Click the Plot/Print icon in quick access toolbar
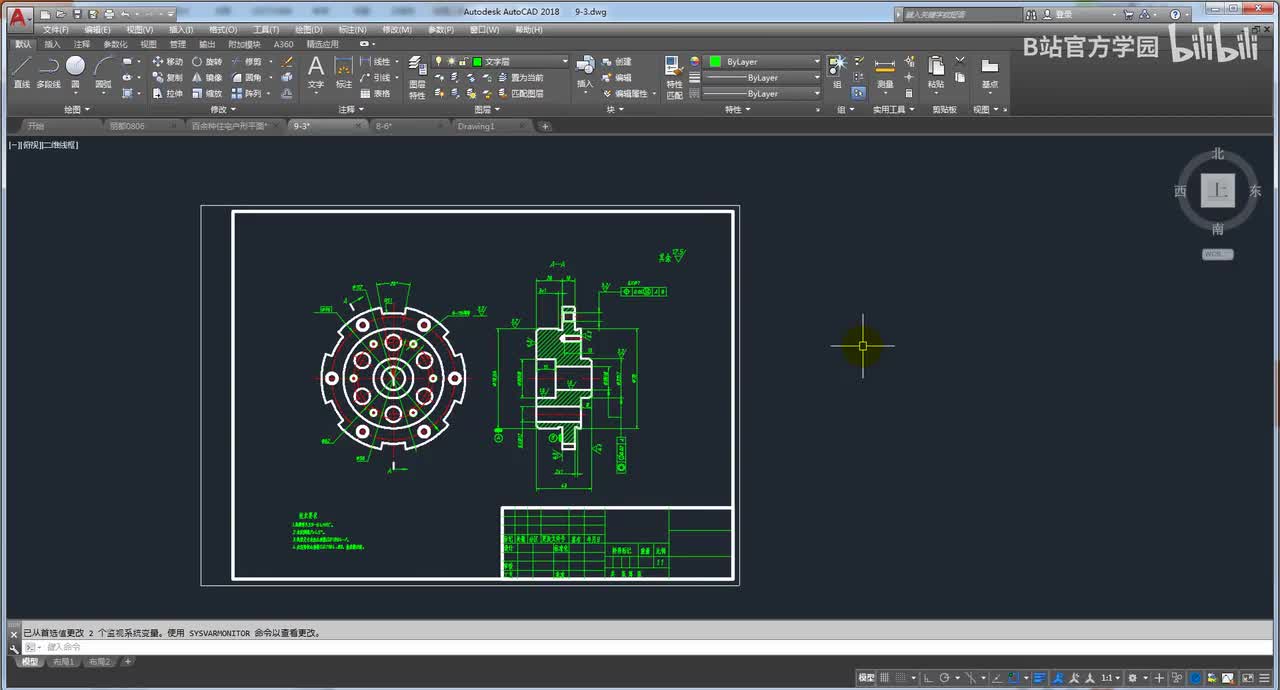The width and height of the screenshot is (1280, 690). coord(108,15)
